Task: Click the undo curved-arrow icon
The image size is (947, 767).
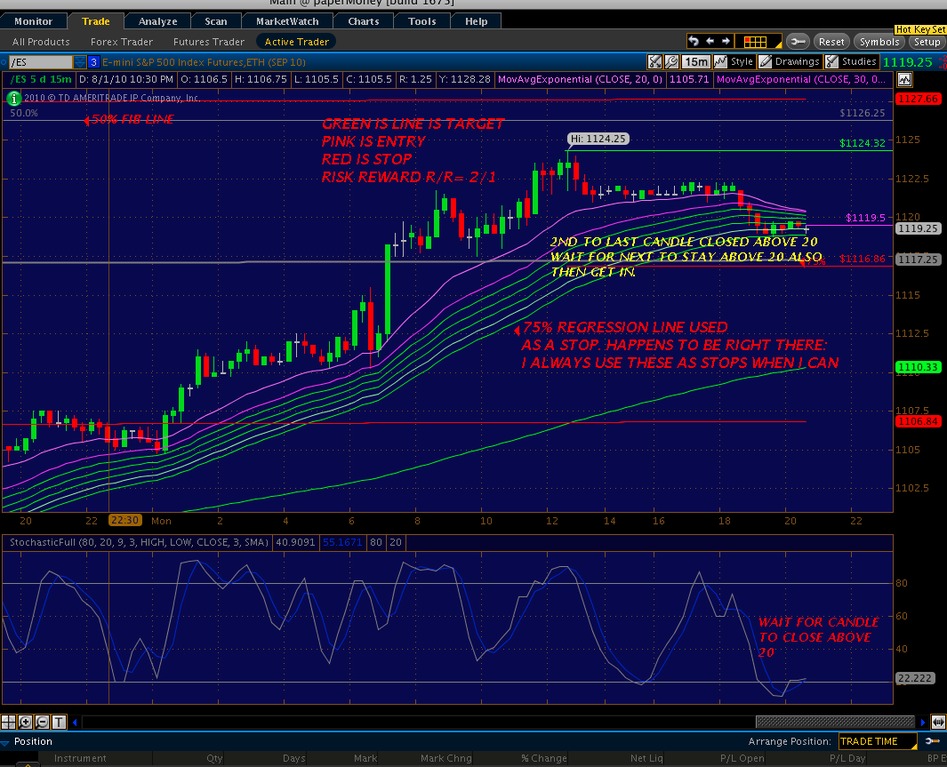Action: click(693, 41)
